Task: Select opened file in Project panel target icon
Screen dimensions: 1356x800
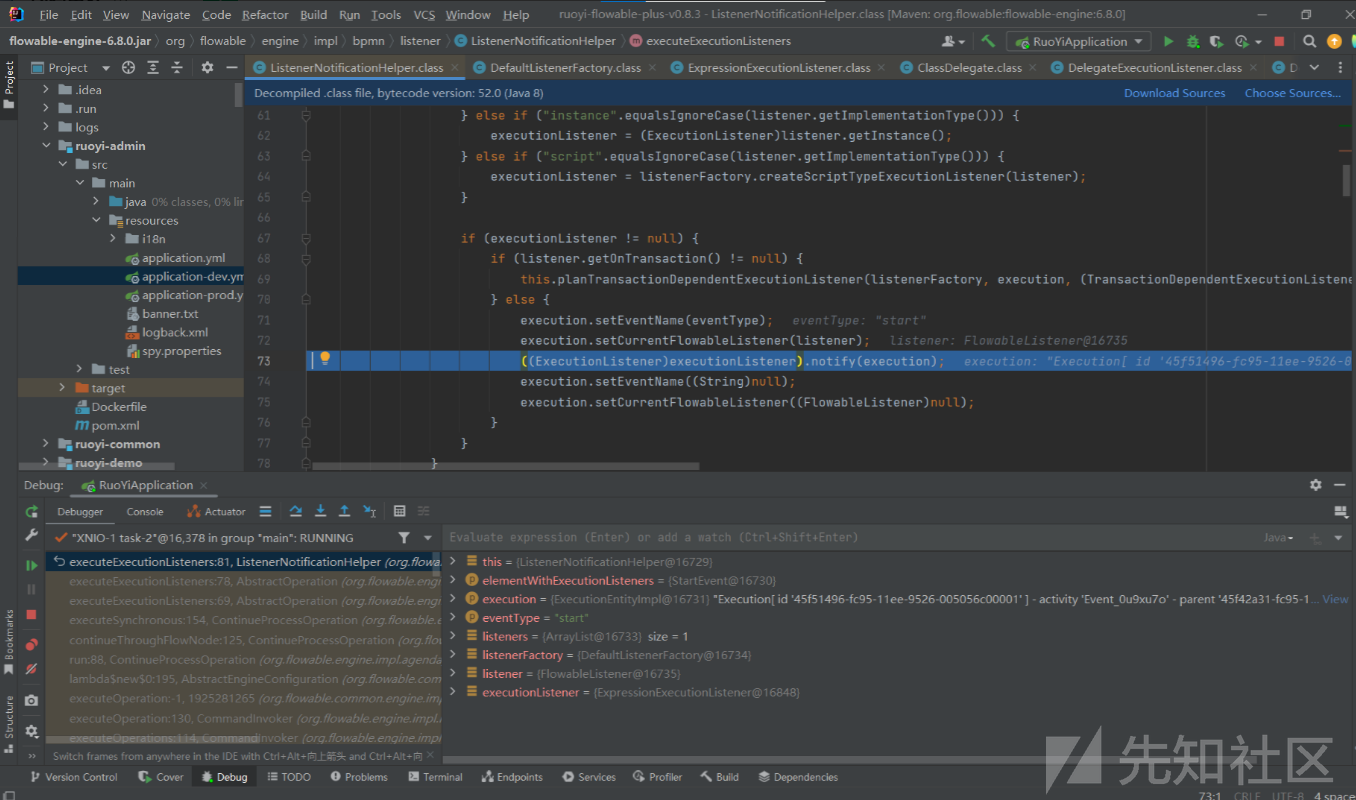Action: pyautogui.click(x=128, y=67)
